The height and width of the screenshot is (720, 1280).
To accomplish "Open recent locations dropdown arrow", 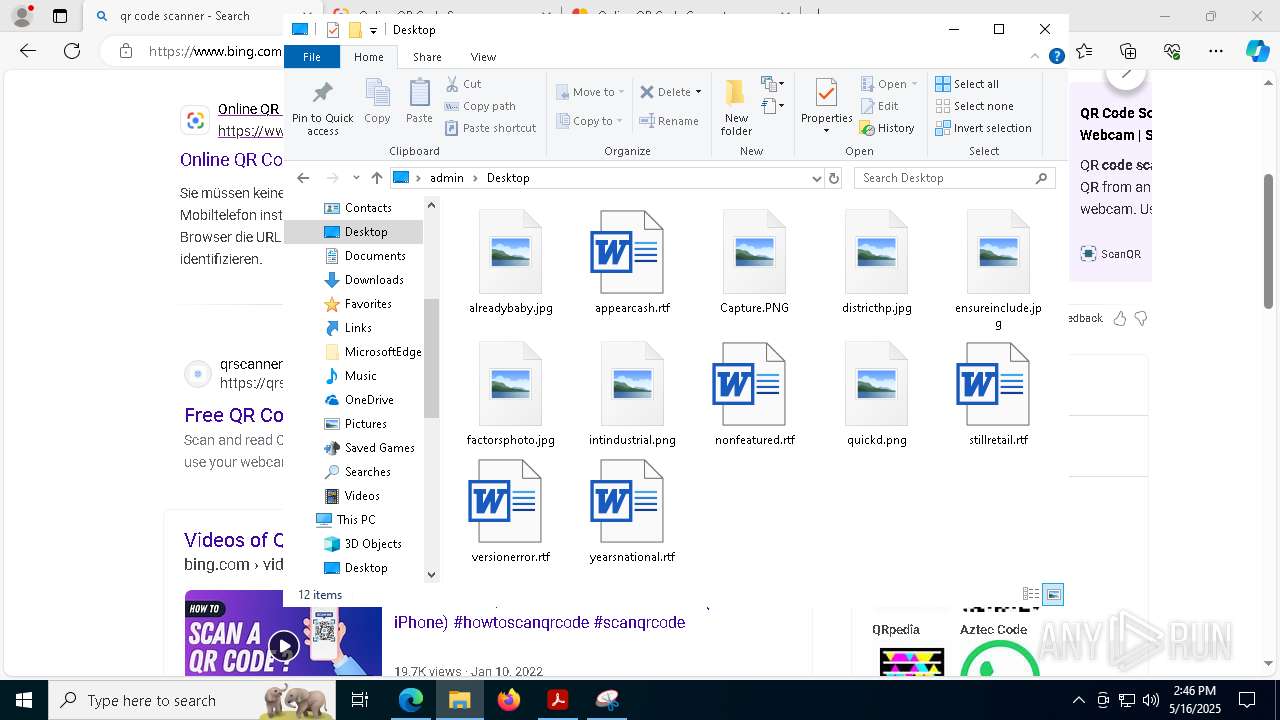I will pyautogui.click(x=356, y=178).
